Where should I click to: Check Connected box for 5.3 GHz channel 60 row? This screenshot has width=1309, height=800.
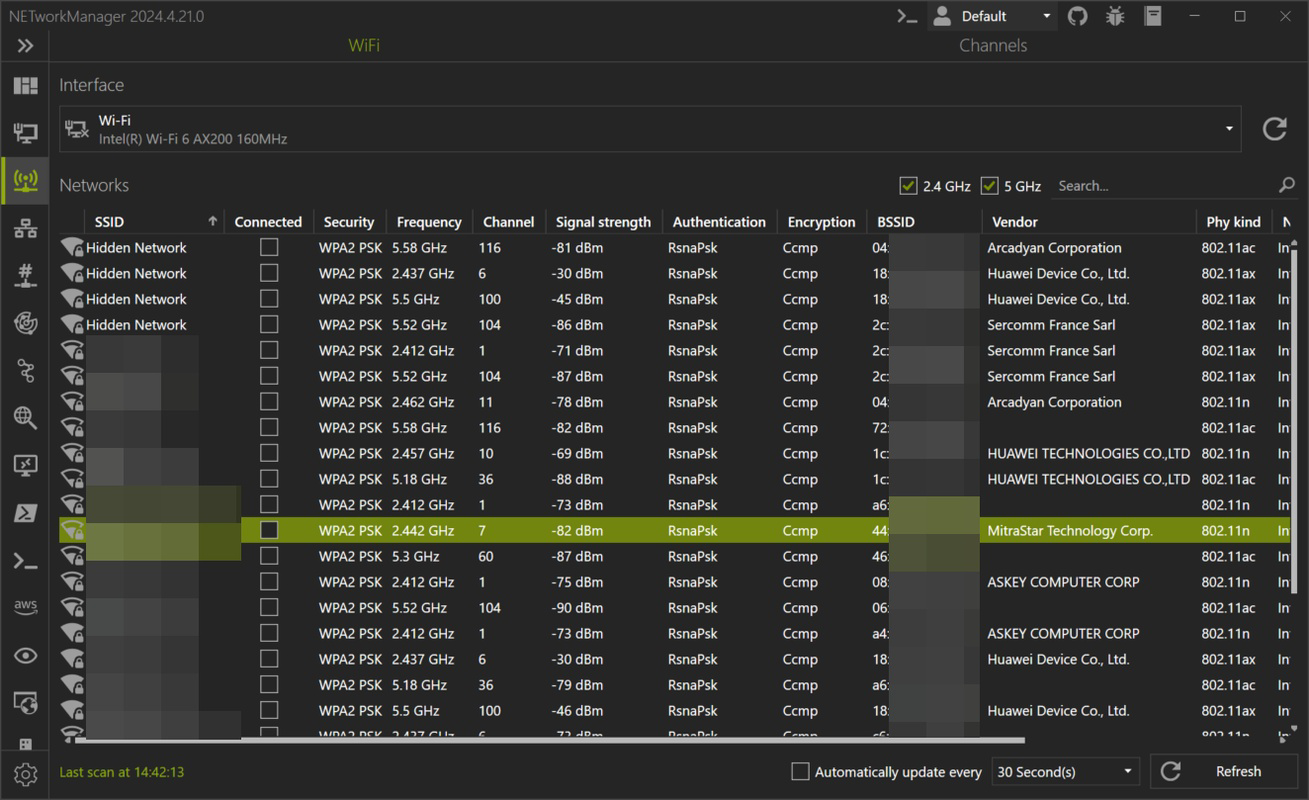click(x=268, y=556)
